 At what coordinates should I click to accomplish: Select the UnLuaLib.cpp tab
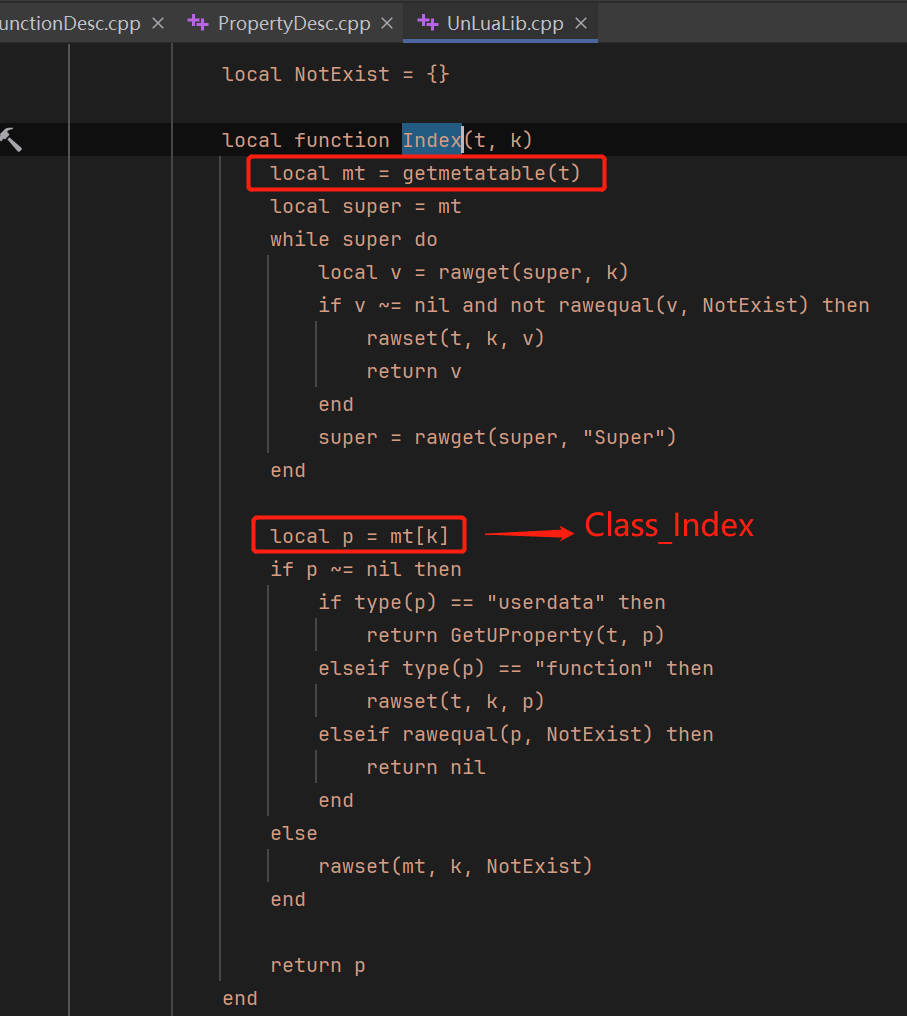tap(505, 22)
